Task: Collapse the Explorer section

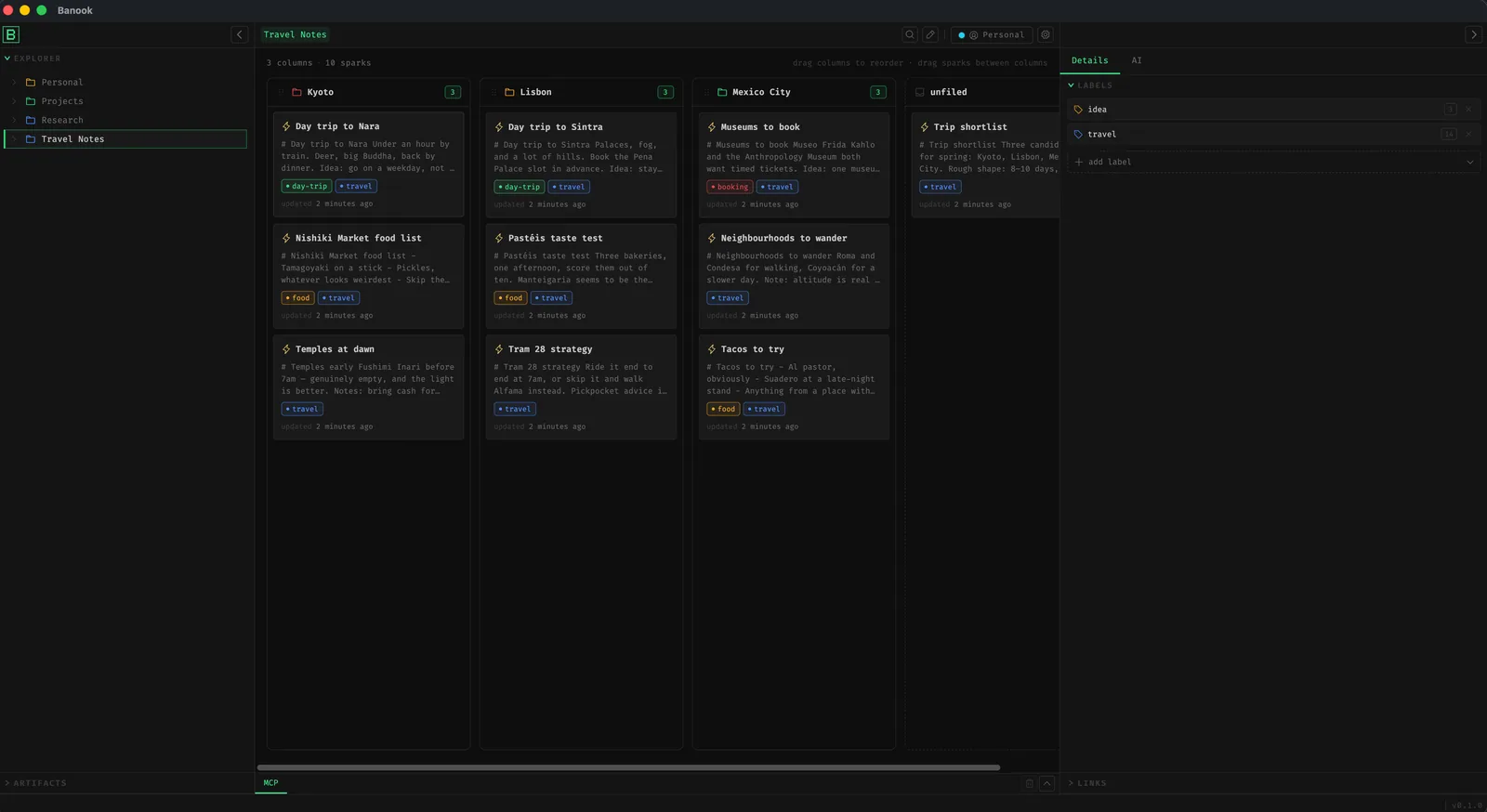Action: pos(7,59)
